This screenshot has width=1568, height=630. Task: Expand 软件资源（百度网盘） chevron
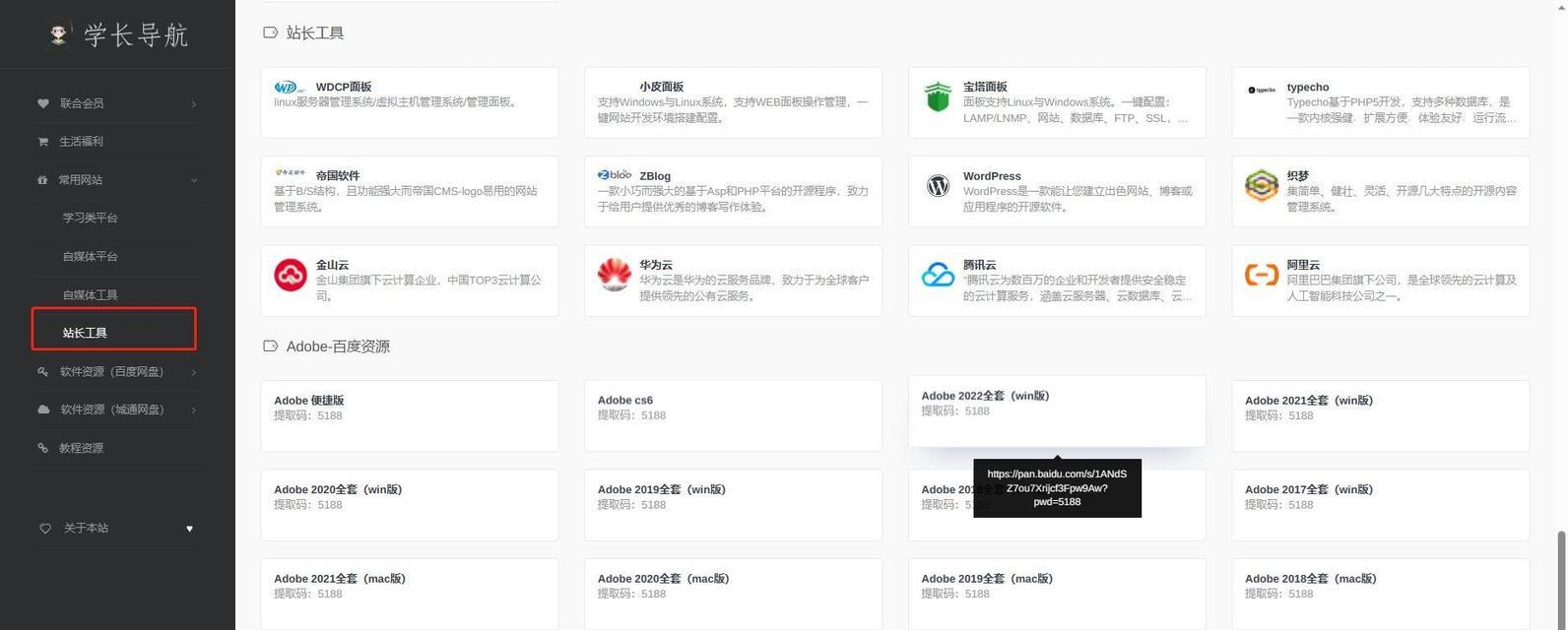click(193, 372)
